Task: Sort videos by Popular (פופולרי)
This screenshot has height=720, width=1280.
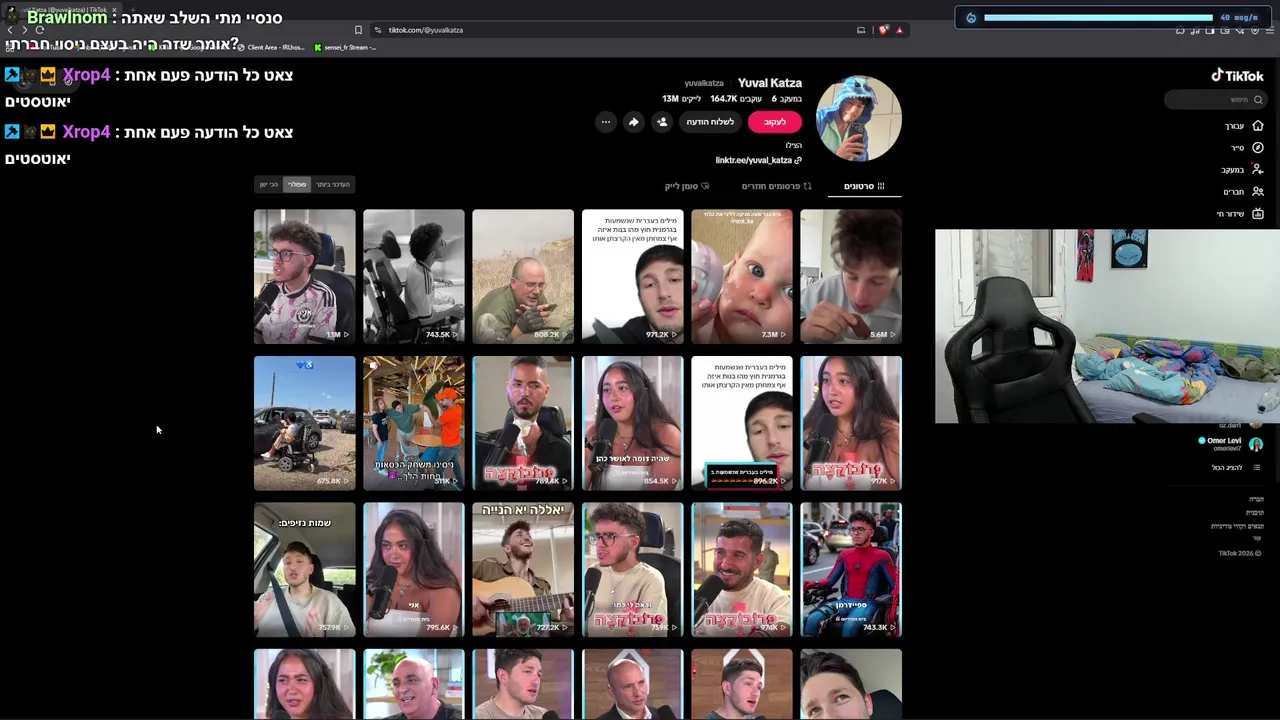Action: [297, 185]
